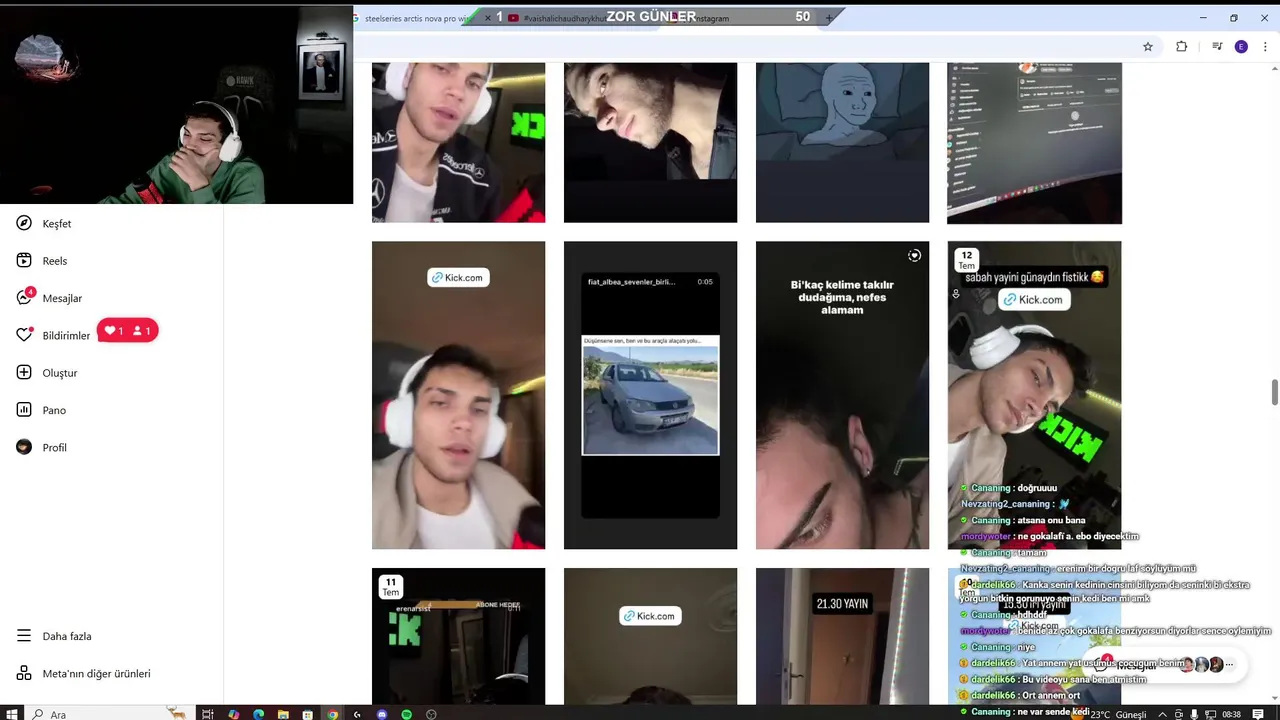Go to Profil page
1280x720 pixels.
(42, 447)
